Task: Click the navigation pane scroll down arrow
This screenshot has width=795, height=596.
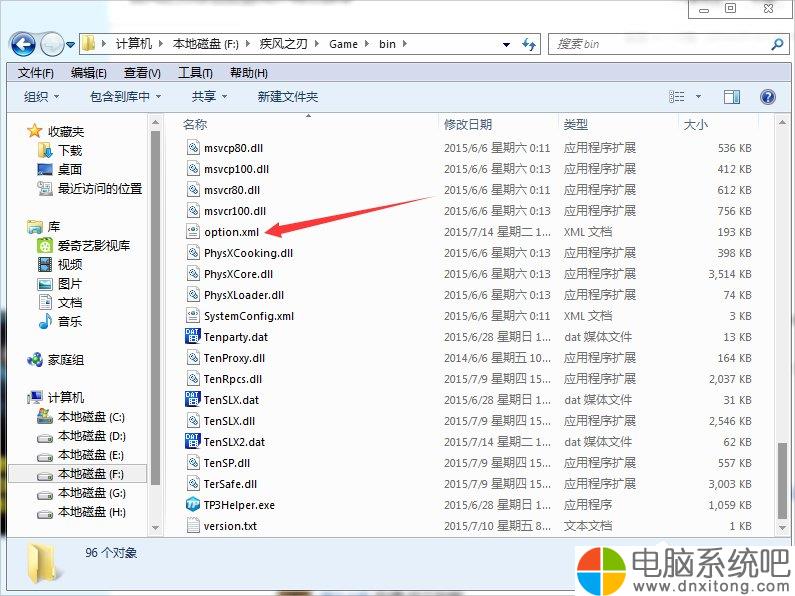Action: pos(155,527)
